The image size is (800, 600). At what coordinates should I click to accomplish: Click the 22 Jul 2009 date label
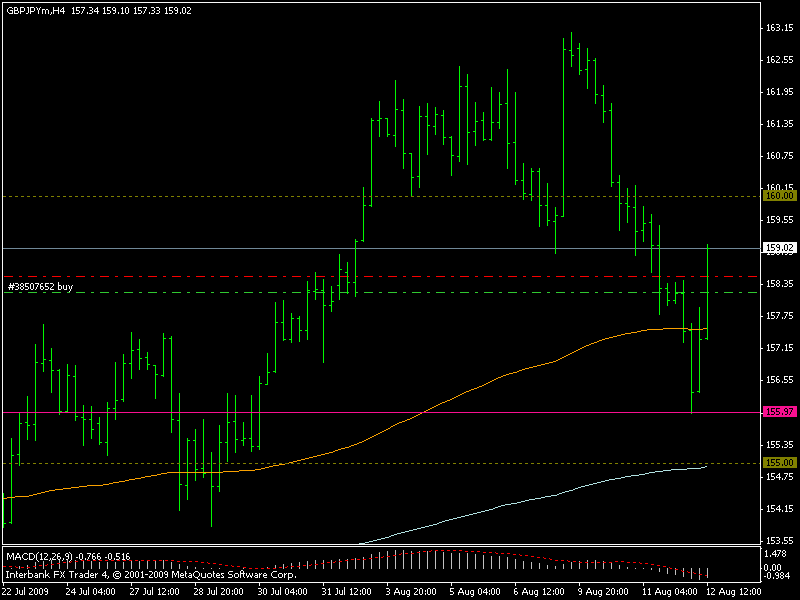(27, 591)
